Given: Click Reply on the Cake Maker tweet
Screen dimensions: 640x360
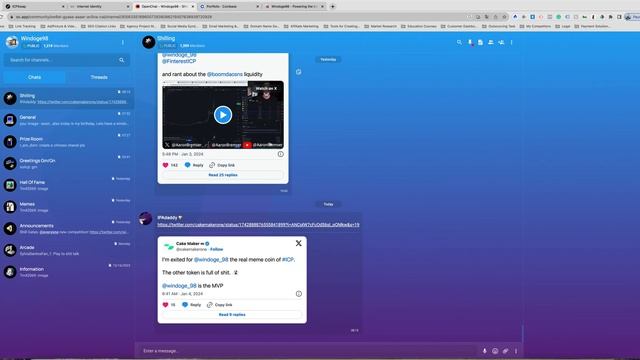Looking at the screenshot, I should (x=191, y=305).
